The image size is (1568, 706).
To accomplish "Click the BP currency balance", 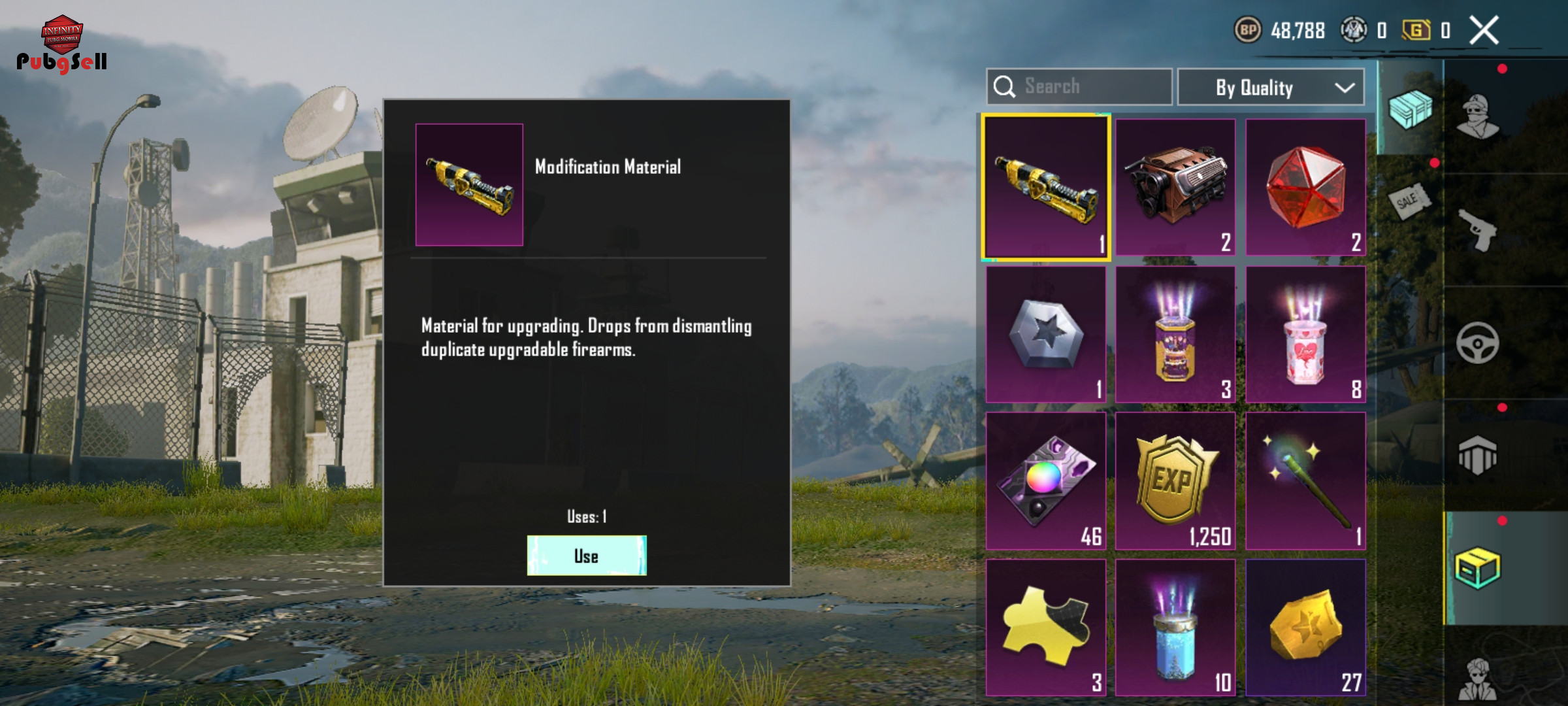I will 1280,30.
